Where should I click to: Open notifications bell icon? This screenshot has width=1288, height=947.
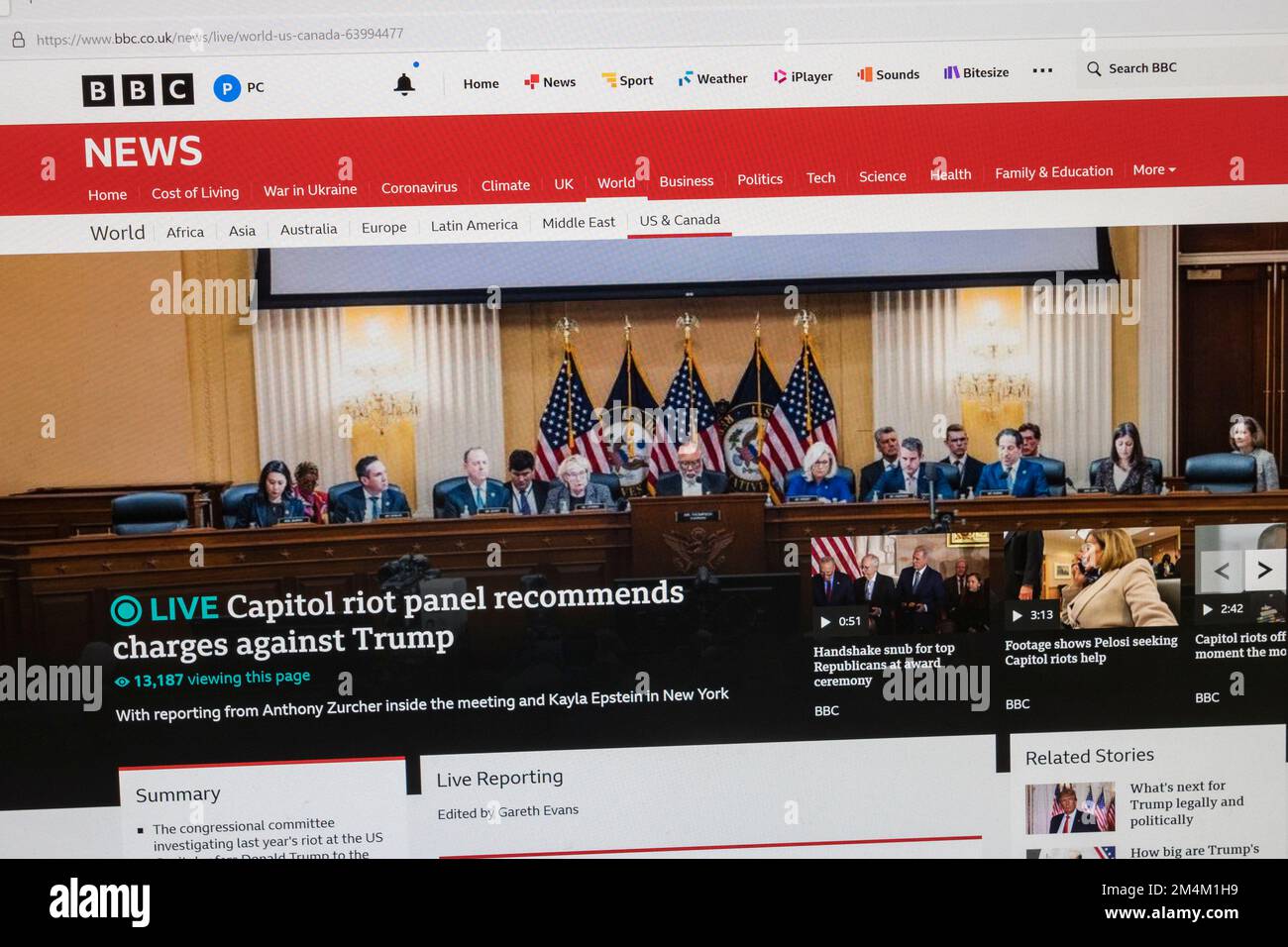(x=404, y=84)
